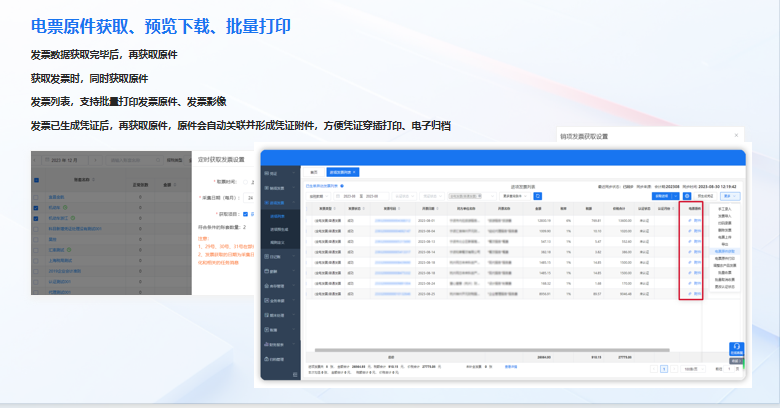Toggle the select-all checkbox in the account table header
Screen dimensions: 780x408
click(x=37, y=181)
